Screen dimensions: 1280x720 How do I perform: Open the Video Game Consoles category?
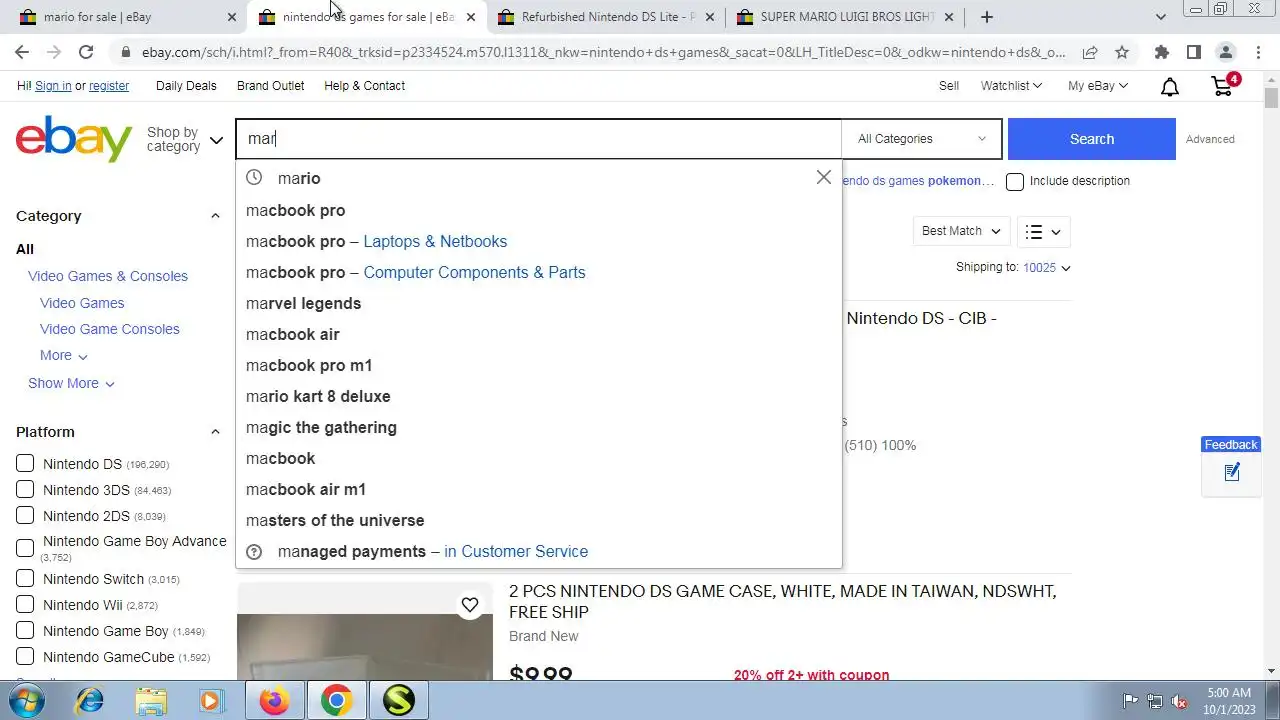(x=110, y=329)
